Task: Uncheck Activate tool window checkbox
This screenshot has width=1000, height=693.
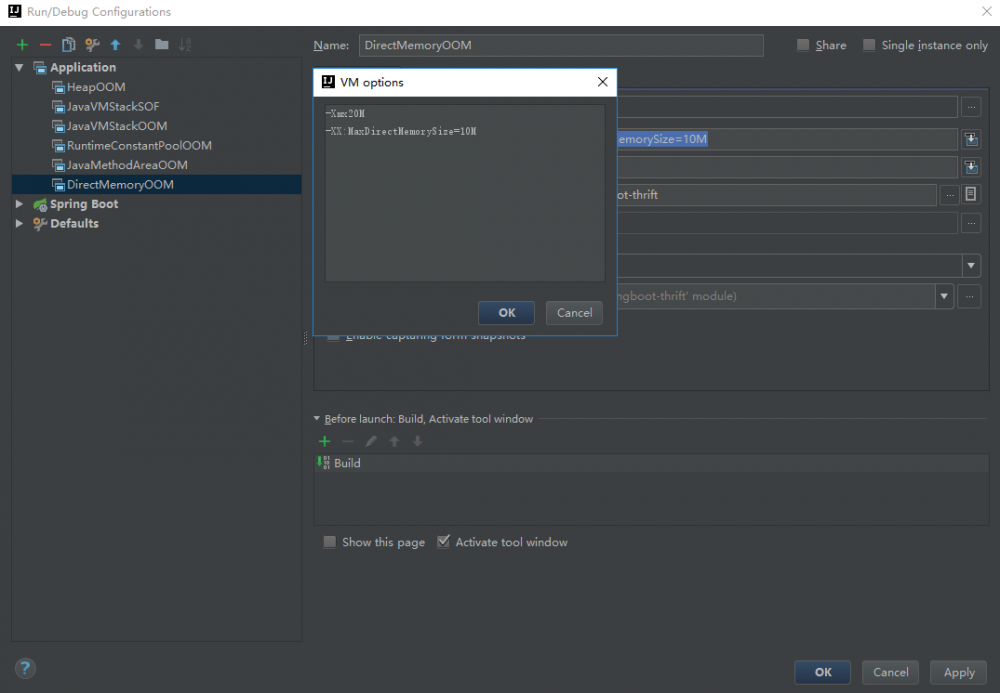Action: coord(443,542)
